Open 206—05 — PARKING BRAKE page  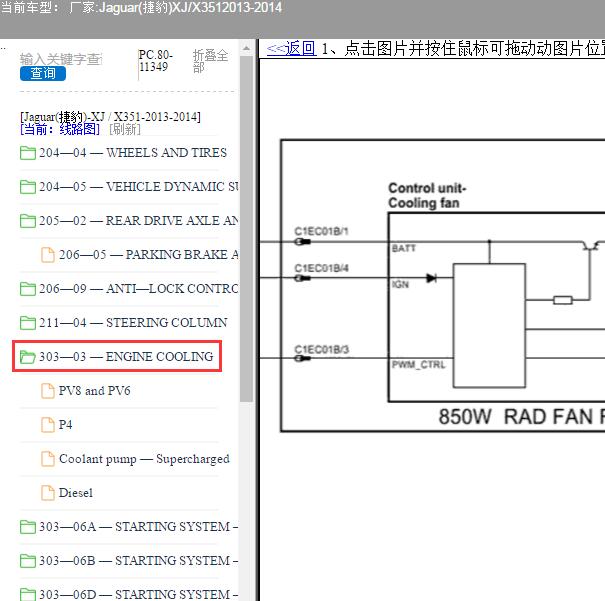pos(149,255)
